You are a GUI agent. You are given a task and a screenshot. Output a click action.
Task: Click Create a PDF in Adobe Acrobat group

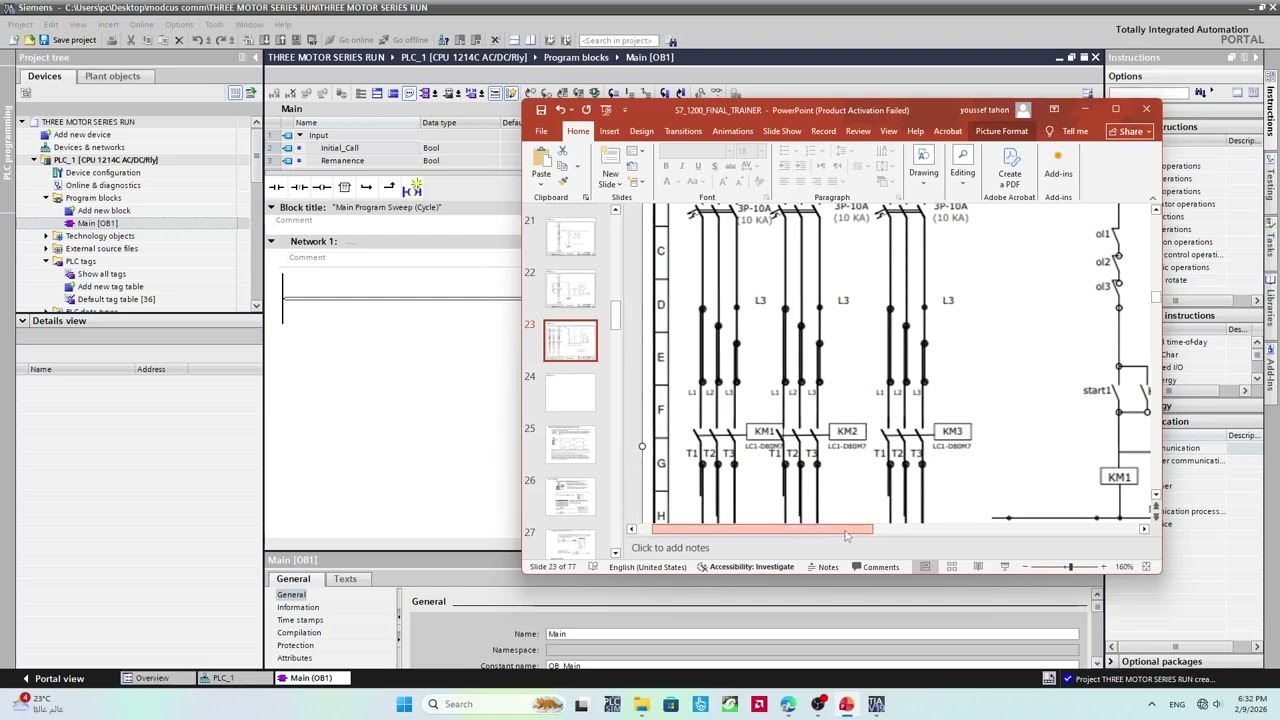click(1010, 167)
